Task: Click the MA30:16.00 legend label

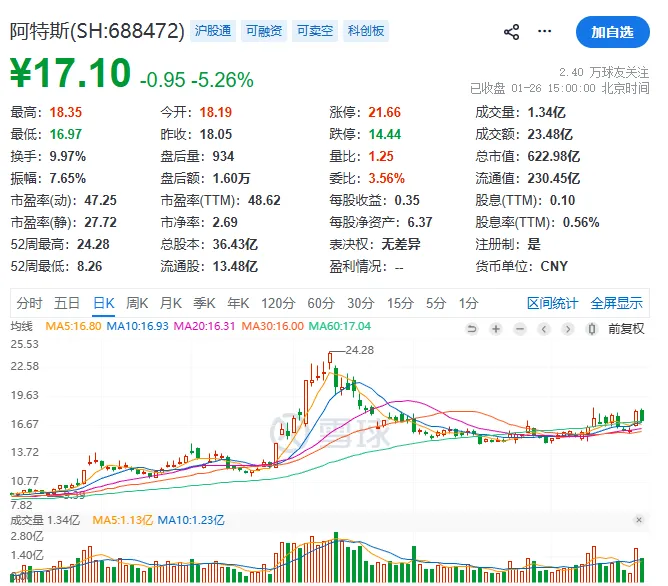Action: 273,326
